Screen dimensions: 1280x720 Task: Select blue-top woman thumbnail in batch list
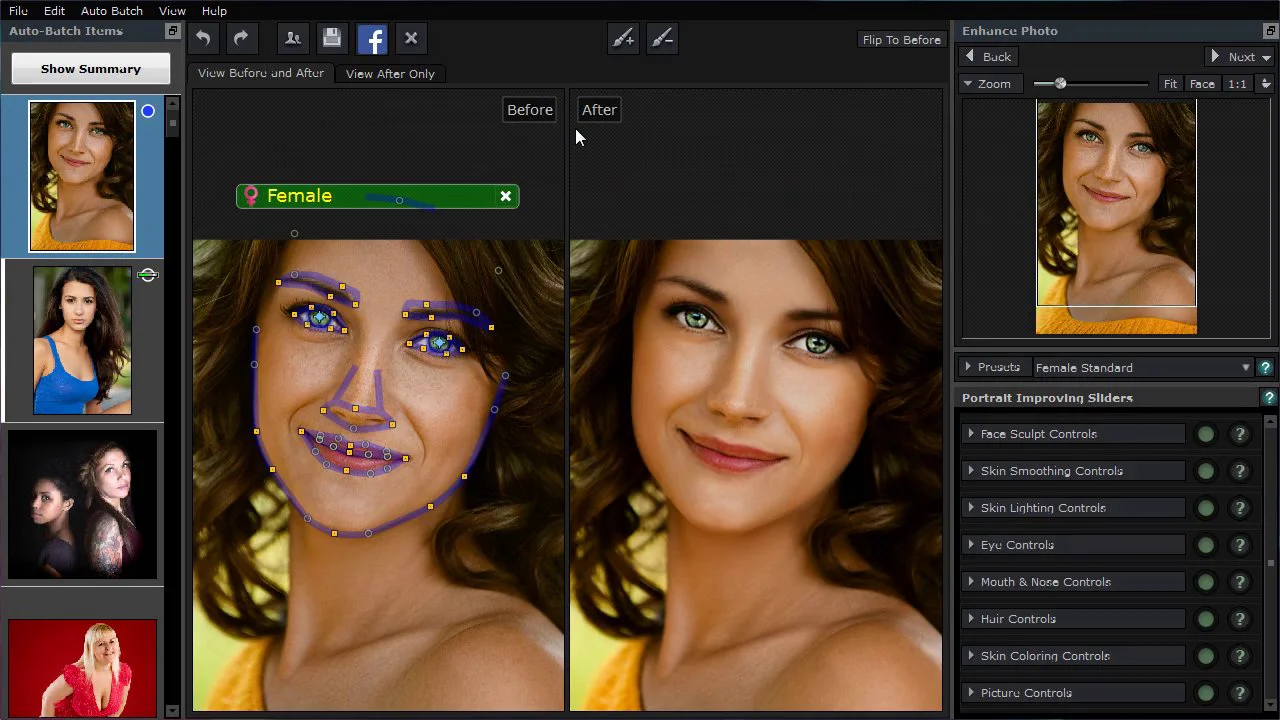[x=82, y=340]
